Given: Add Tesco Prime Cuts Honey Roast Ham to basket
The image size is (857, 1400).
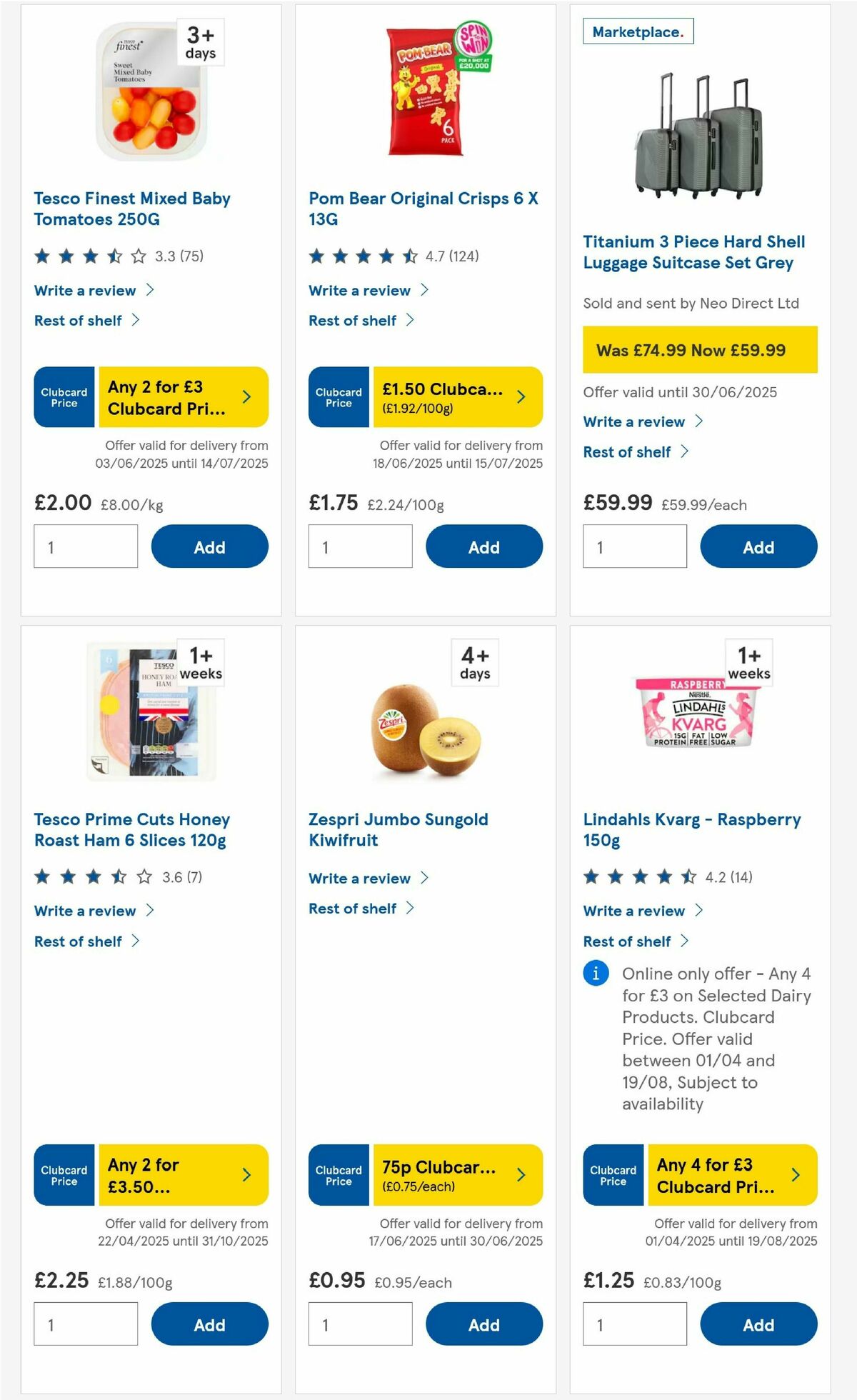Looking at the screenshot, I should pos(209,1324).
